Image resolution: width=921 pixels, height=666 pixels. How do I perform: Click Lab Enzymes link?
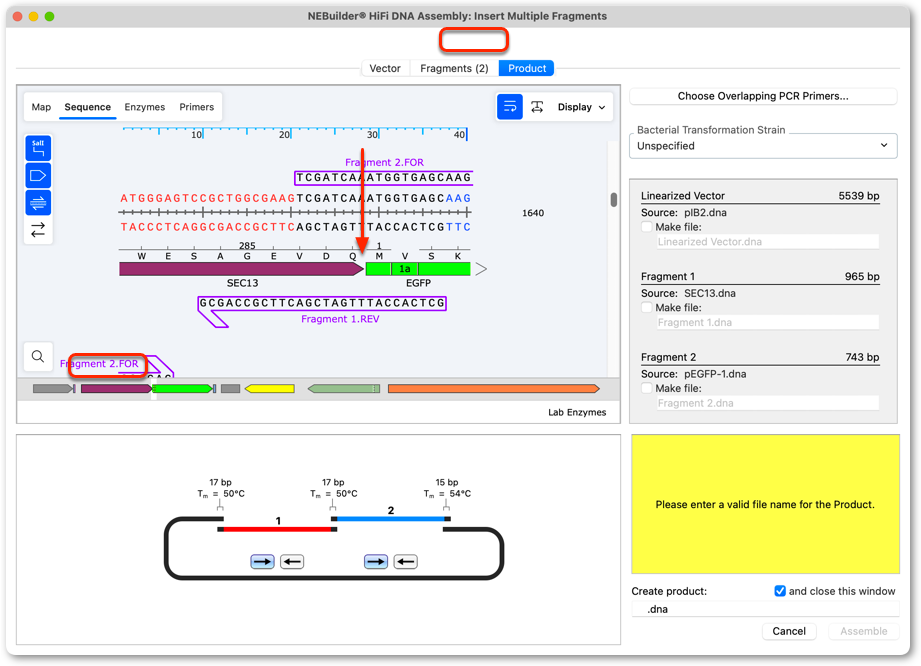(577, 412)
